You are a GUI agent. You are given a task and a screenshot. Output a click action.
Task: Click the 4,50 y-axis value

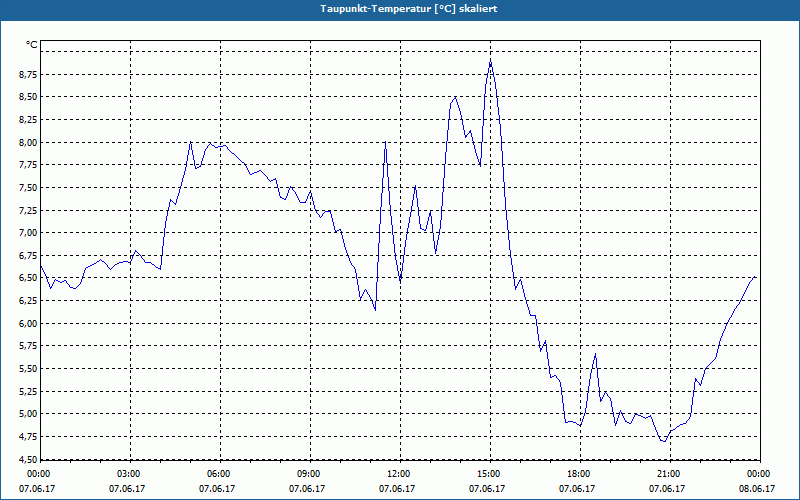coord(27,459)
